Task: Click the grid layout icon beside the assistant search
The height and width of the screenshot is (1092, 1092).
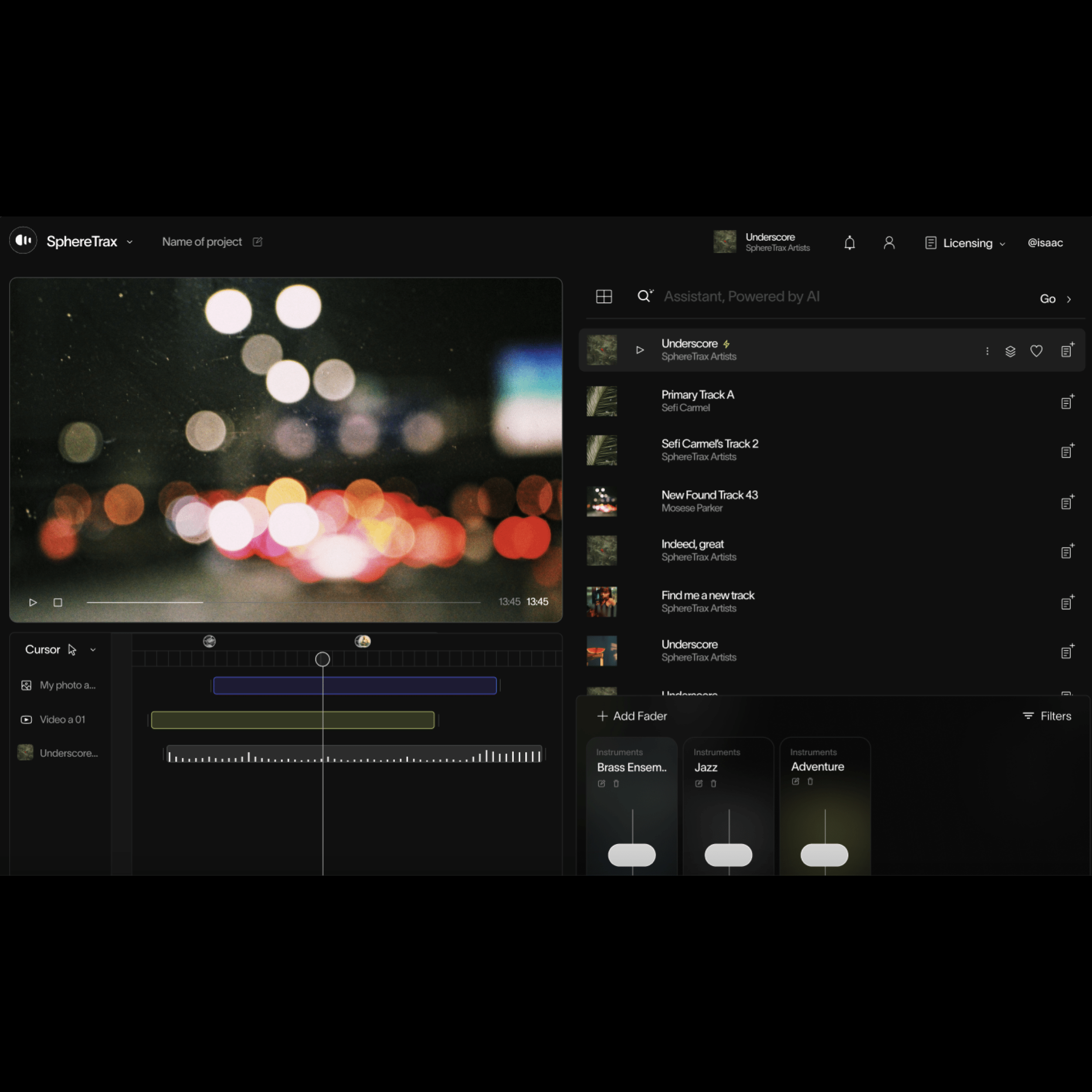Action: pyautogui.click(x=604, y=296)
